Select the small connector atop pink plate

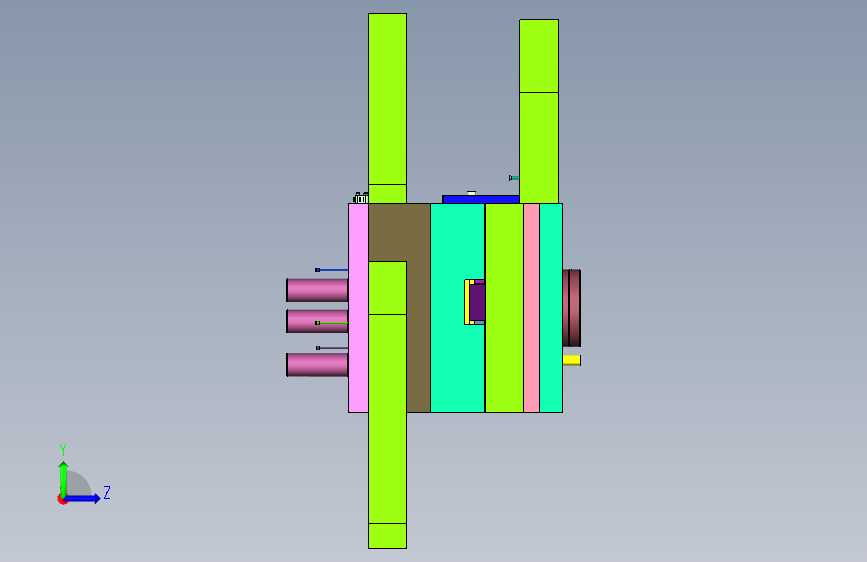[361, 198]
